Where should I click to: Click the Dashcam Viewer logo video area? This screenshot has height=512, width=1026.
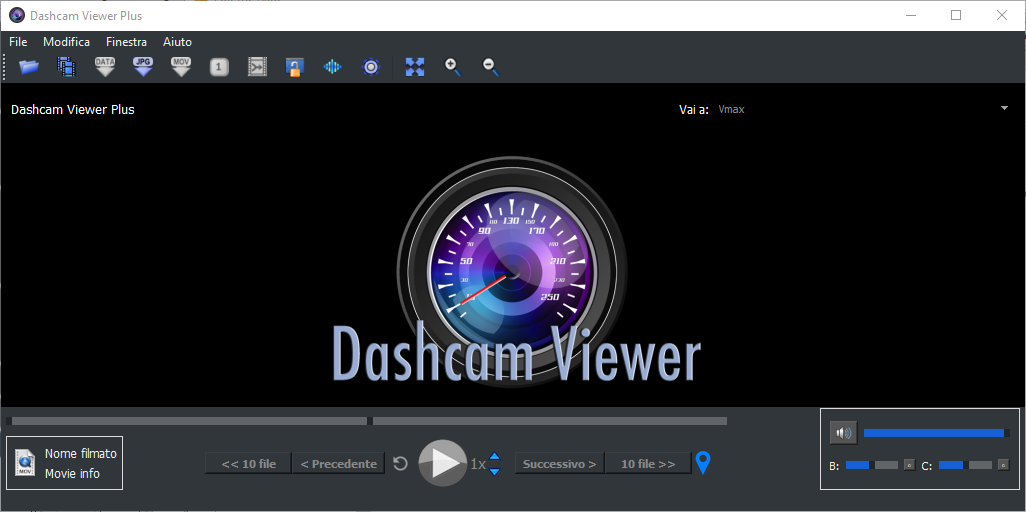pos(513,270)
